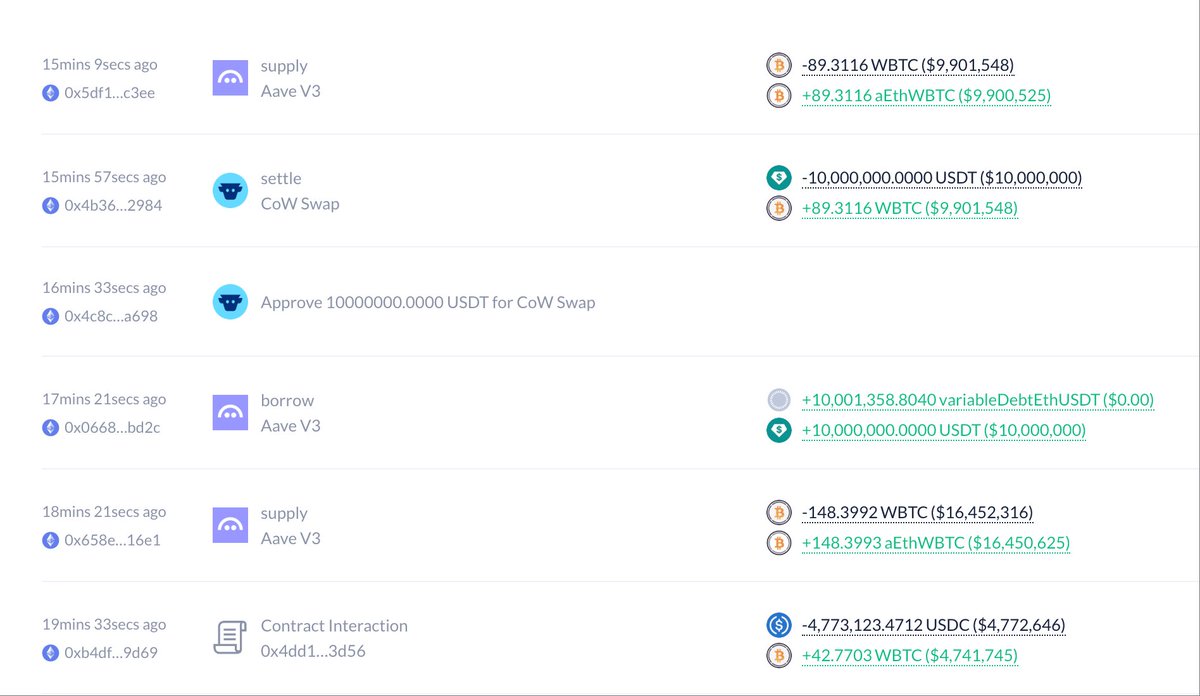Click the Ethereum icon beside 0x5df1...c3ee
This screenshot has width=1200, height=696.
(x=50, y=93)
